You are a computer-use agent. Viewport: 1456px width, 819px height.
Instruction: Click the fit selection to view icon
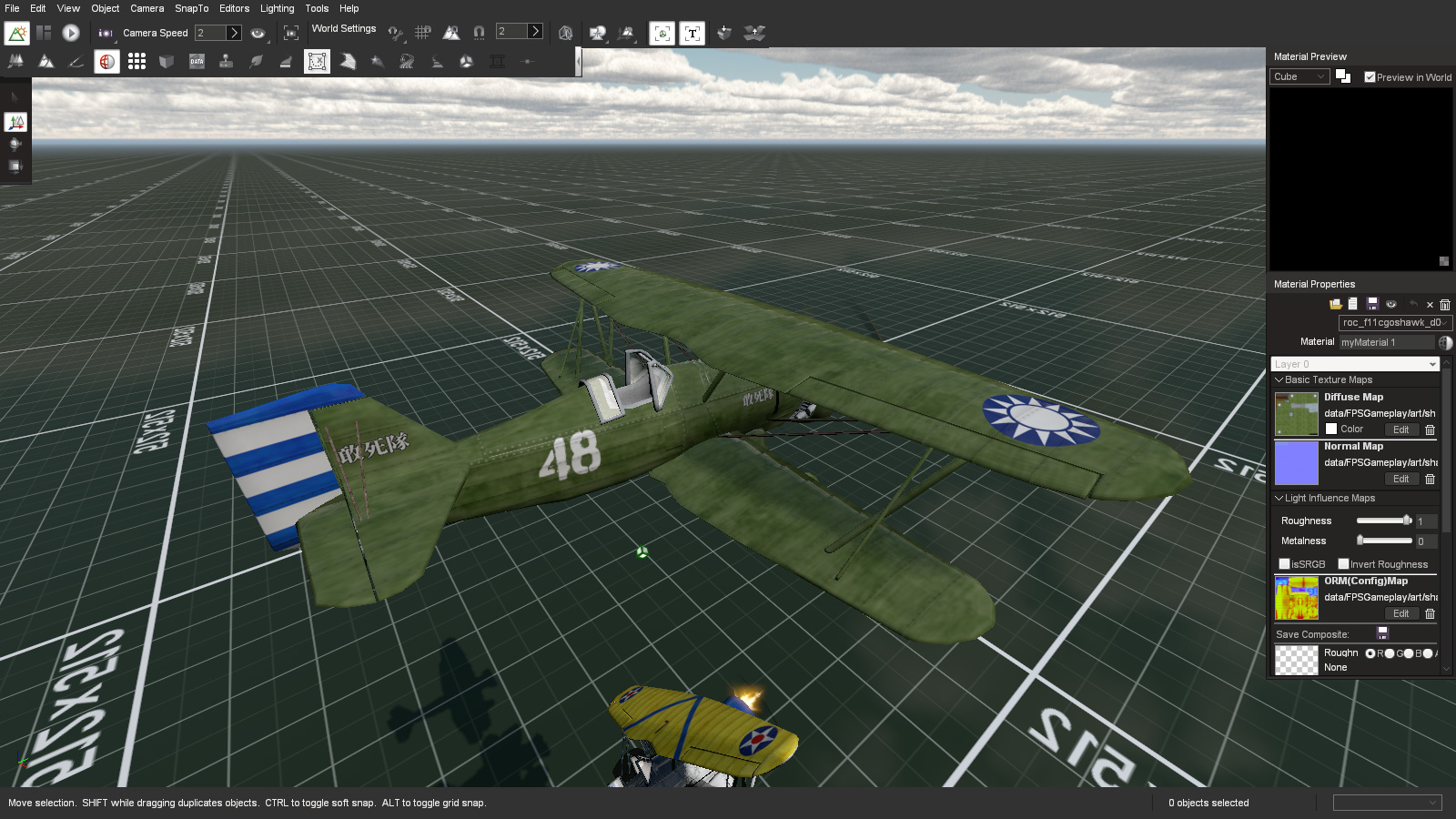coord(291,33)
